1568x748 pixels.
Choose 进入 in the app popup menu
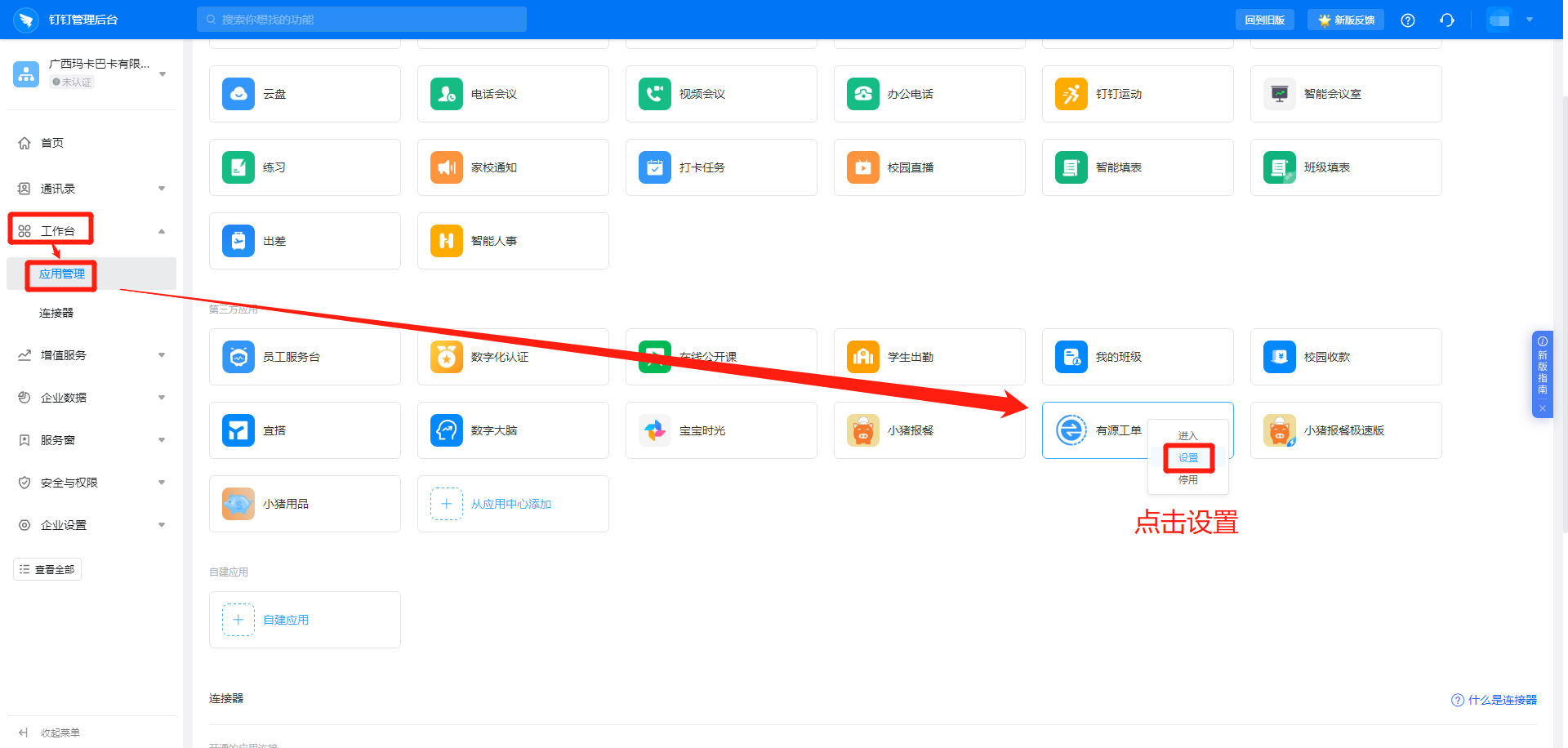pos(1187,435)
